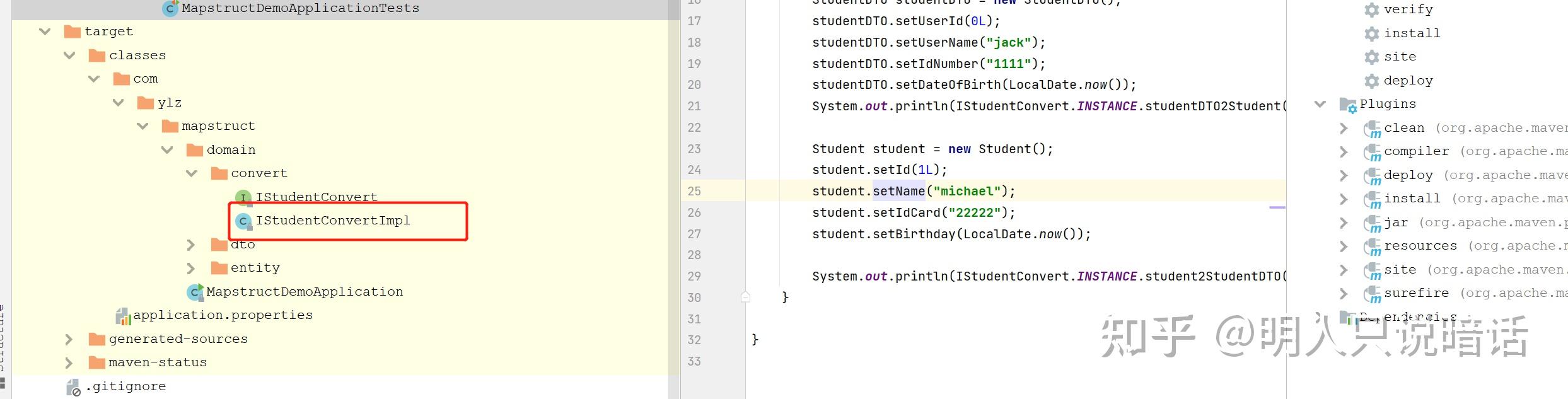
Task: Expand the deploy plugin node
Action: (x=1344, y=176)
